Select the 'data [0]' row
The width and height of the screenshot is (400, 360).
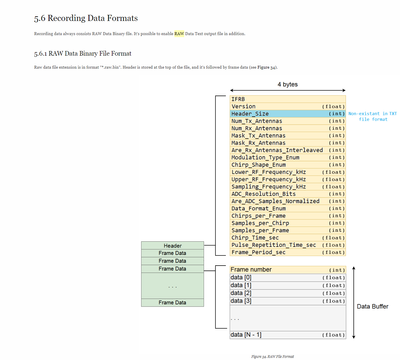[x=288, y=278]
